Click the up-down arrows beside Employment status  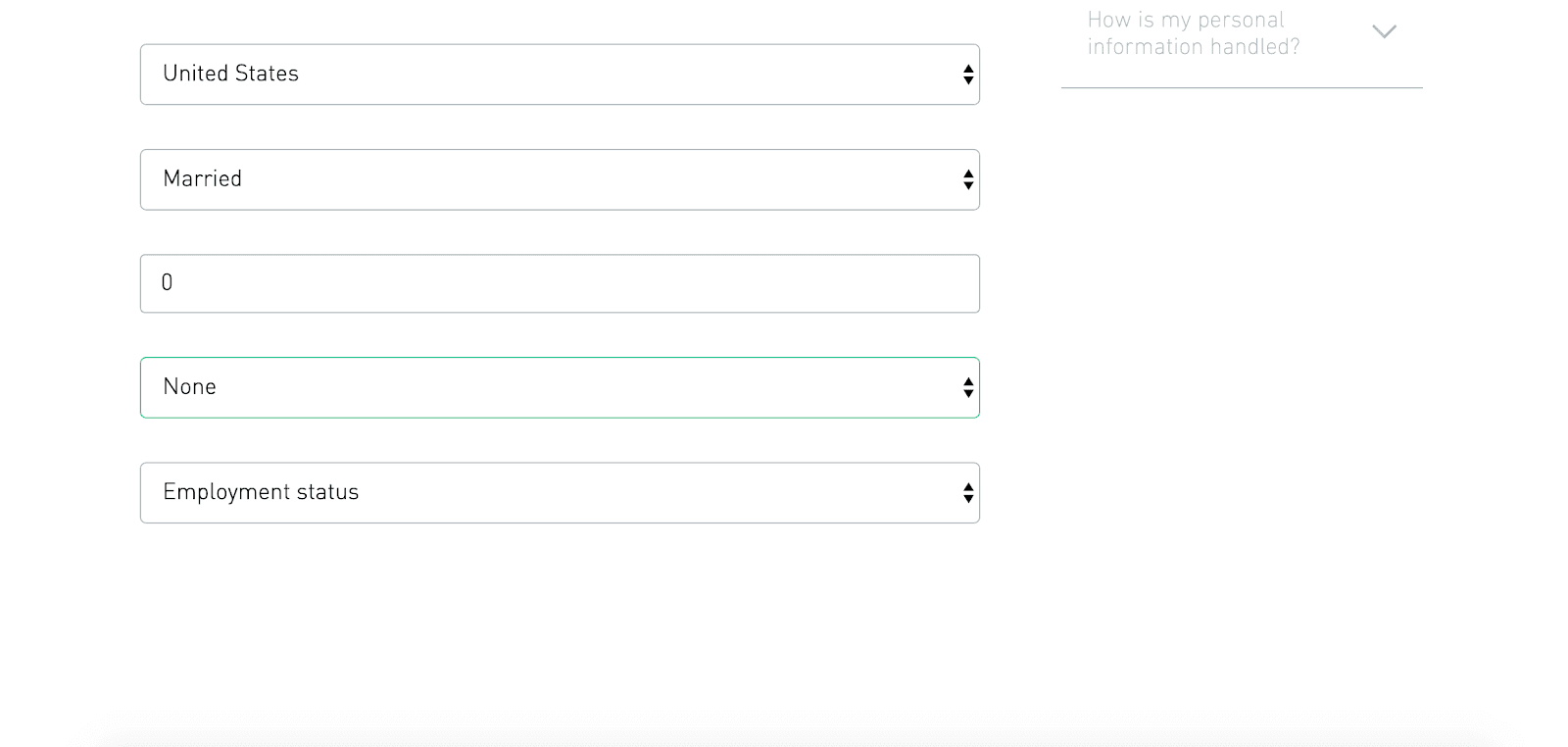[968, 493]
